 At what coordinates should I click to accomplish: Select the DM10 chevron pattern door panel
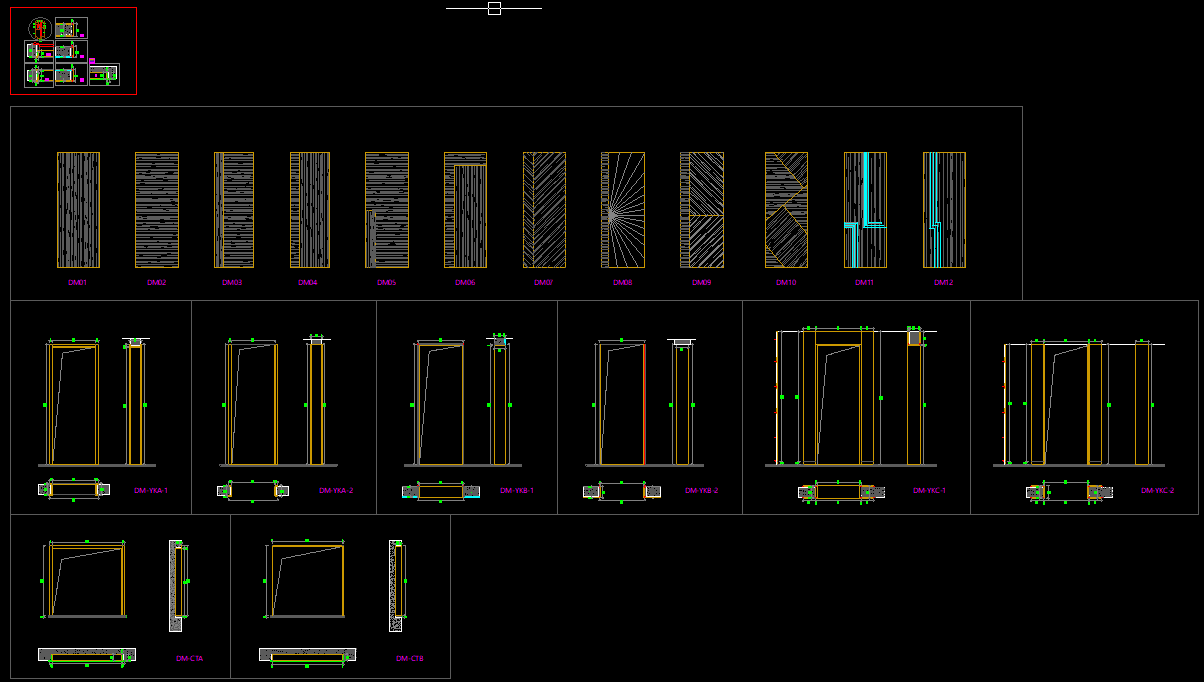pyautogui.click(x=786, y=210)
